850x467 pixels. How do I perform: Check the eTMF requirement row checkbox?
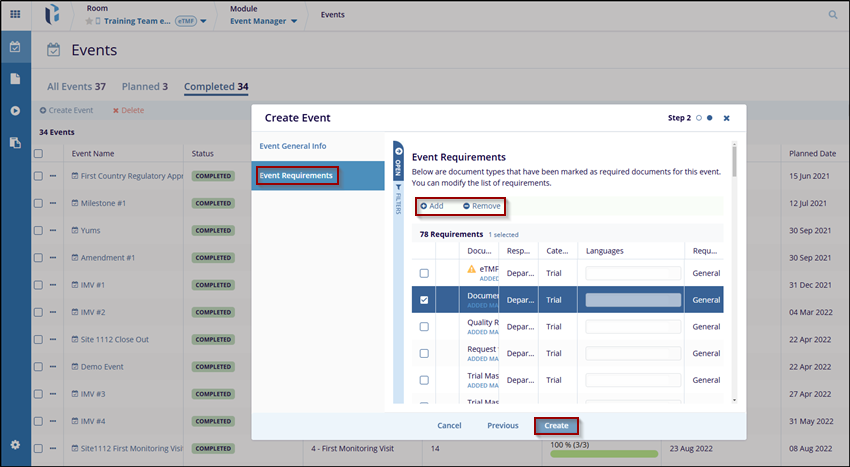pyautogui.click(x=424, y=273)
